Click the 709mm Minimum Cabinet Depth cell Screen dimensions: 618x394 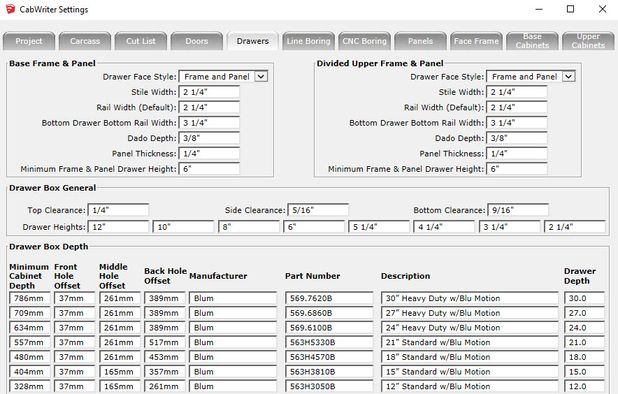[30, 313]
